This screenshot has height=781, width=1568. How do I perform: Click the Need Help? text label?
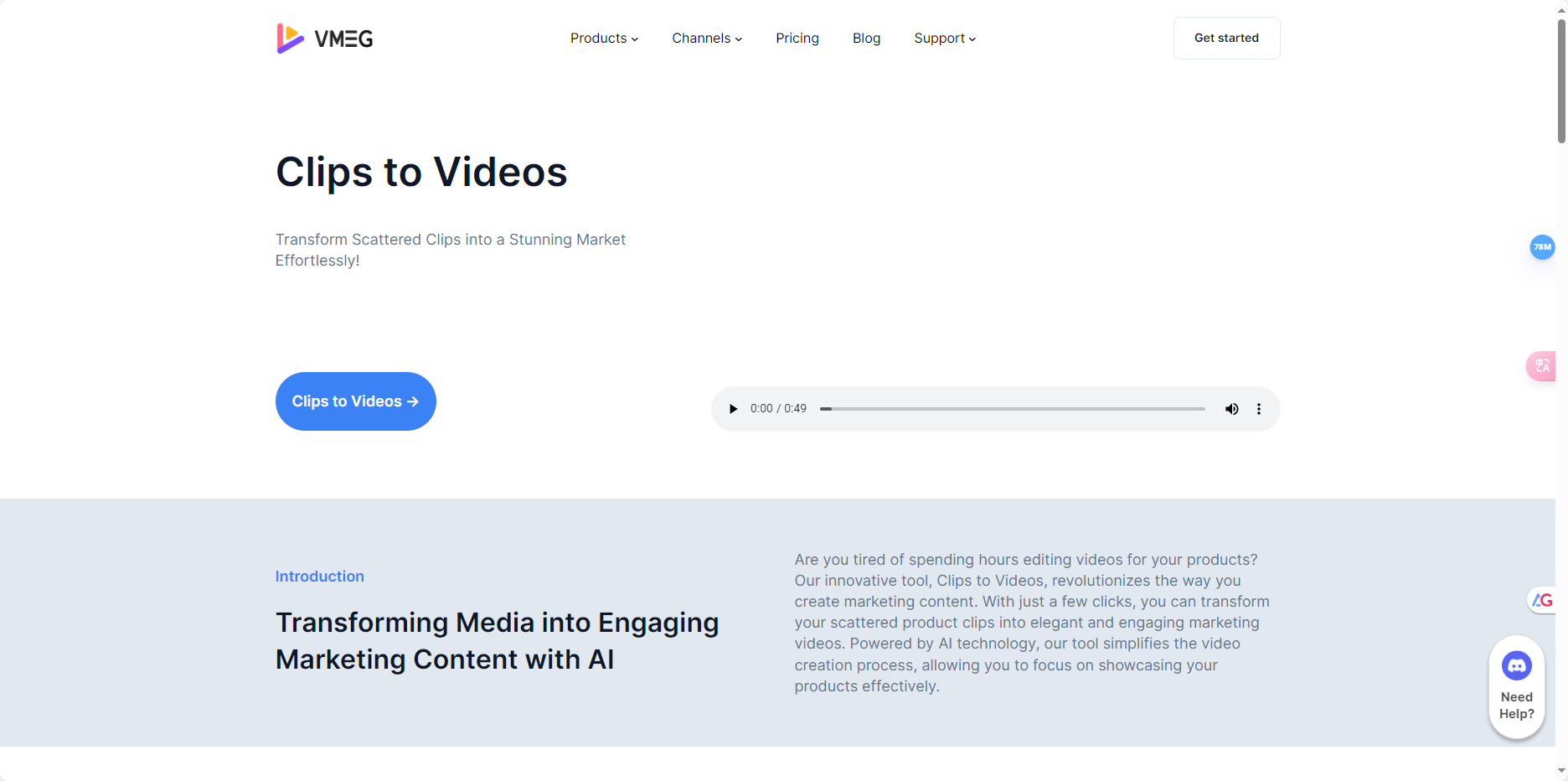(1516, 705)
